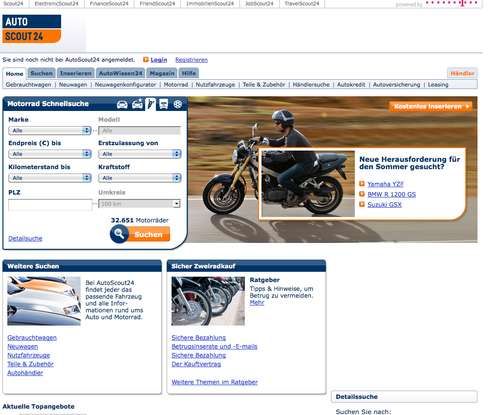Image resolution: width=500 pixels, height=415 pixels.
Task: Open the Endpreis bis dropdown
Action: pyautogui.click(x=50, y=154)
